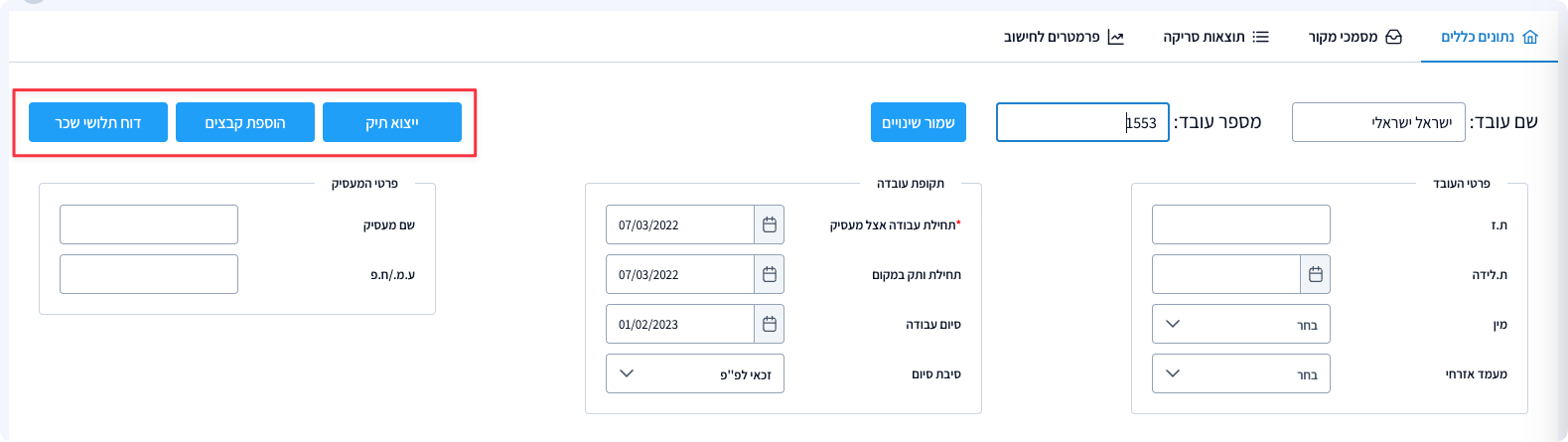Screen dimensions: 1568x442
Task: Click the inbox icon beside מסמכי מקור
Action: pyautogui.click(x=1394, y=37)
